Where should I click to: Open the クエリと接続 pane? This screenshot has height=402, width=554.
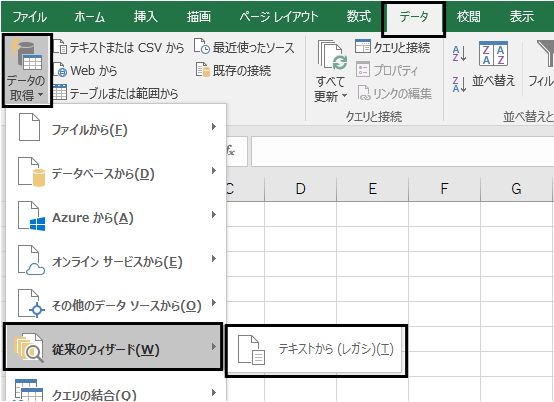[393, 47]
